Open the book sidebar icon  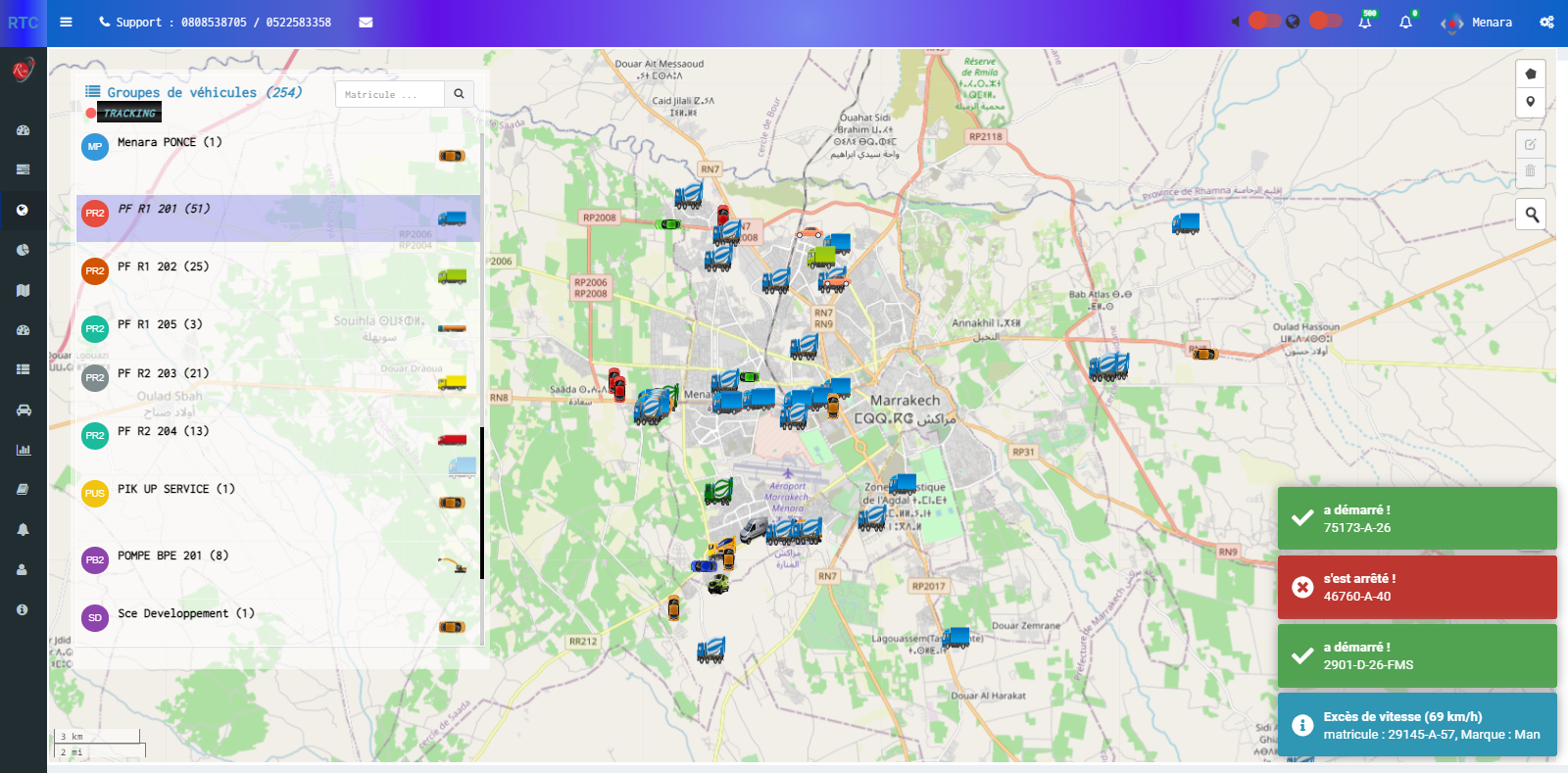click(23, 489)
